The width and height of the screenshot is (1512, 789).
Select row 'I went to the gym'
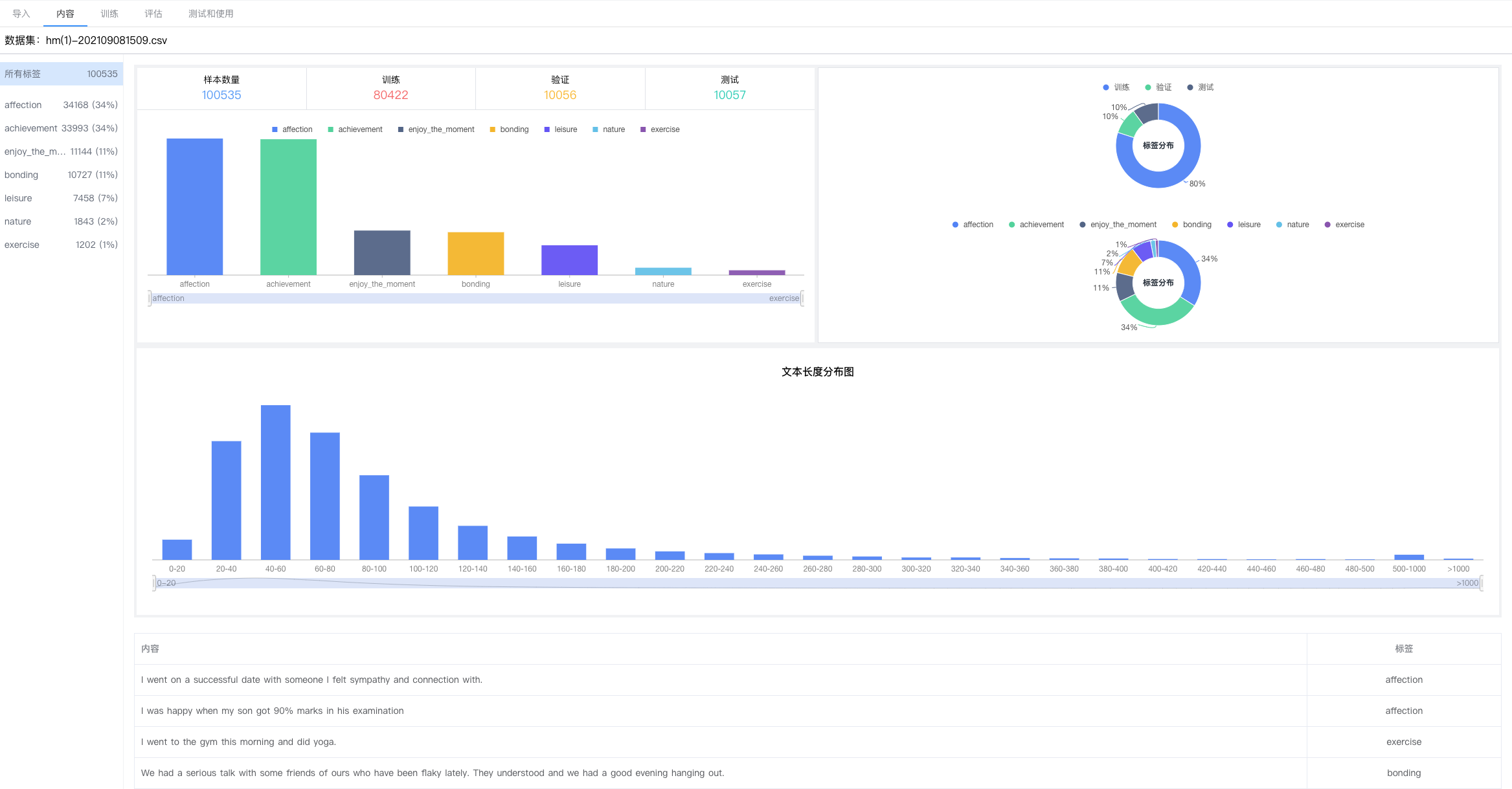pyautogui.click(x=818, y=742)
